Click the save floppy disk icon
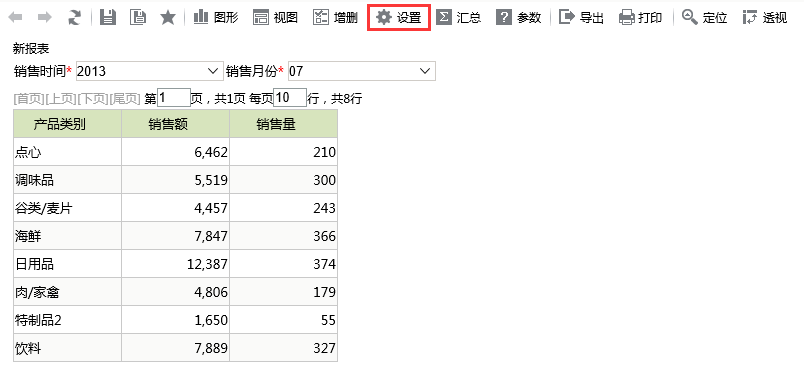 coord(108,17)
